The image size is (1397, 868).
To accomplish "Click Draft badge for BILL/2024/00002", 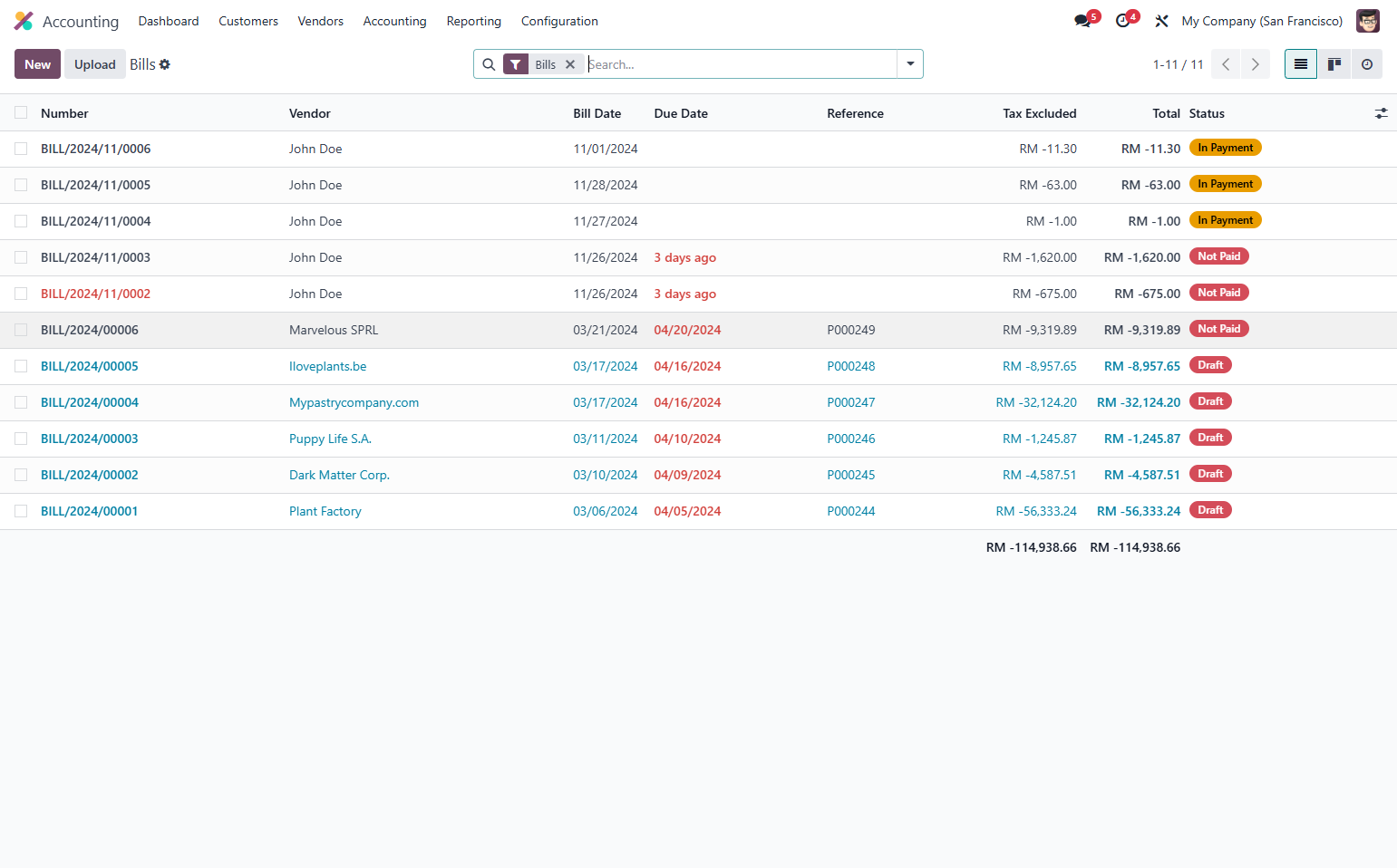I will tap(1210, 474).
